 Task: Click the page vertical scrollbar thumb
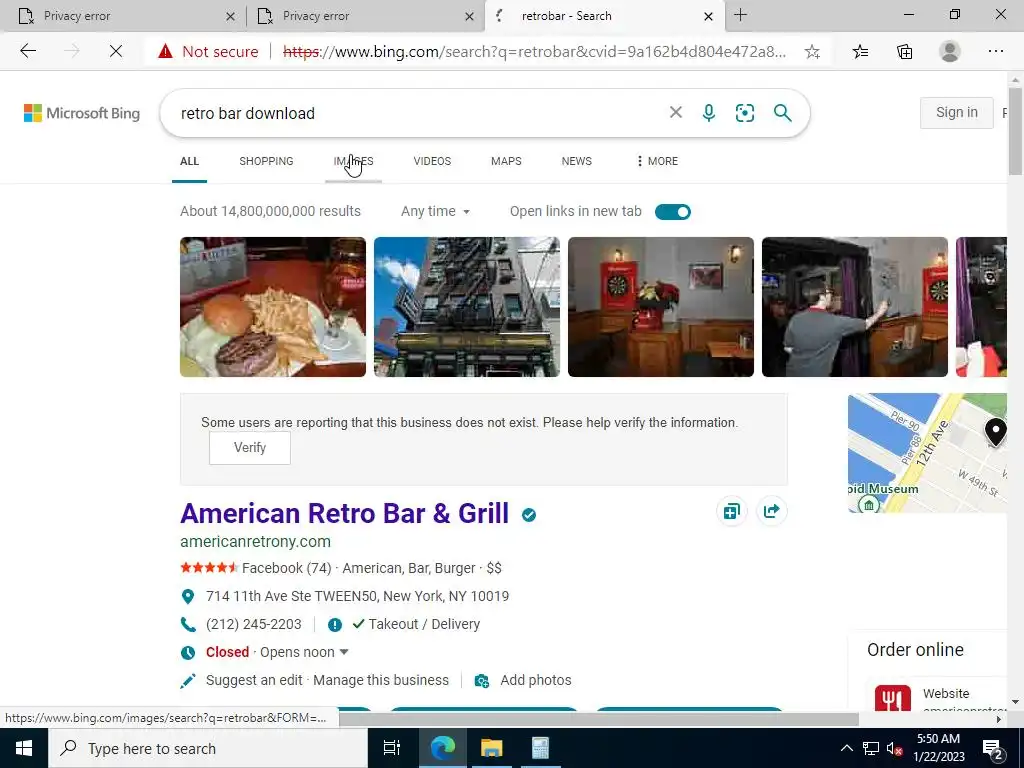(x=1016, y=131)
